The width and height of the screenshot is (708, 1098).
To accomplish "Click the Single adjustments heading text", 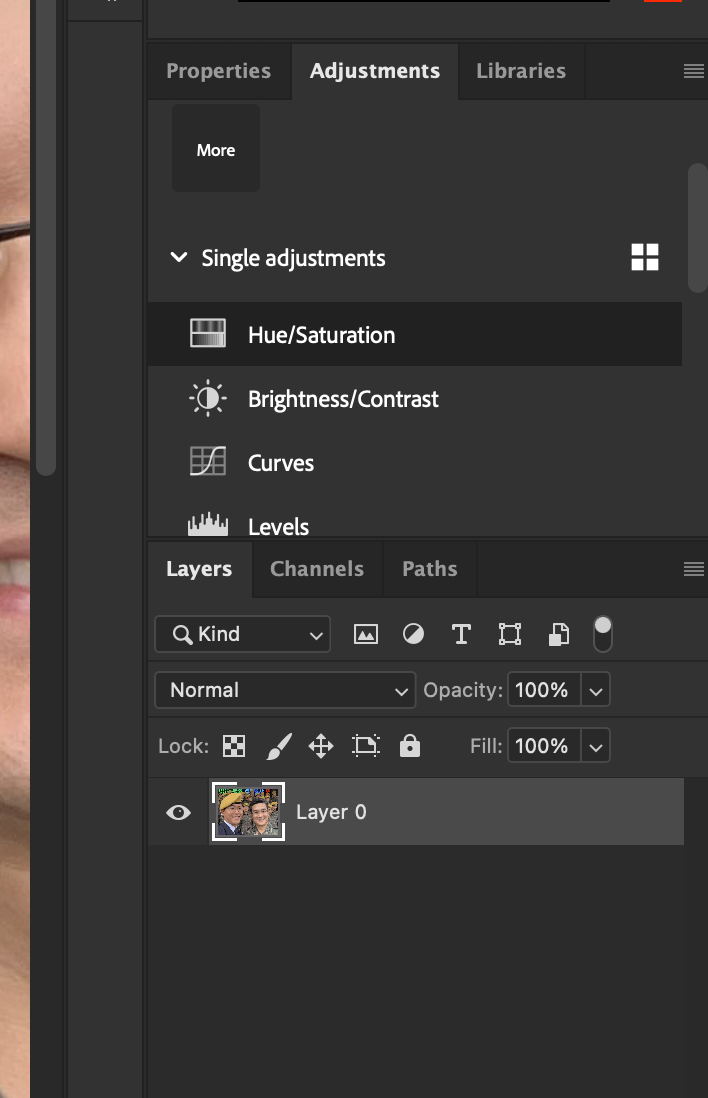I will pyautogui.click(x=293, y=258).
